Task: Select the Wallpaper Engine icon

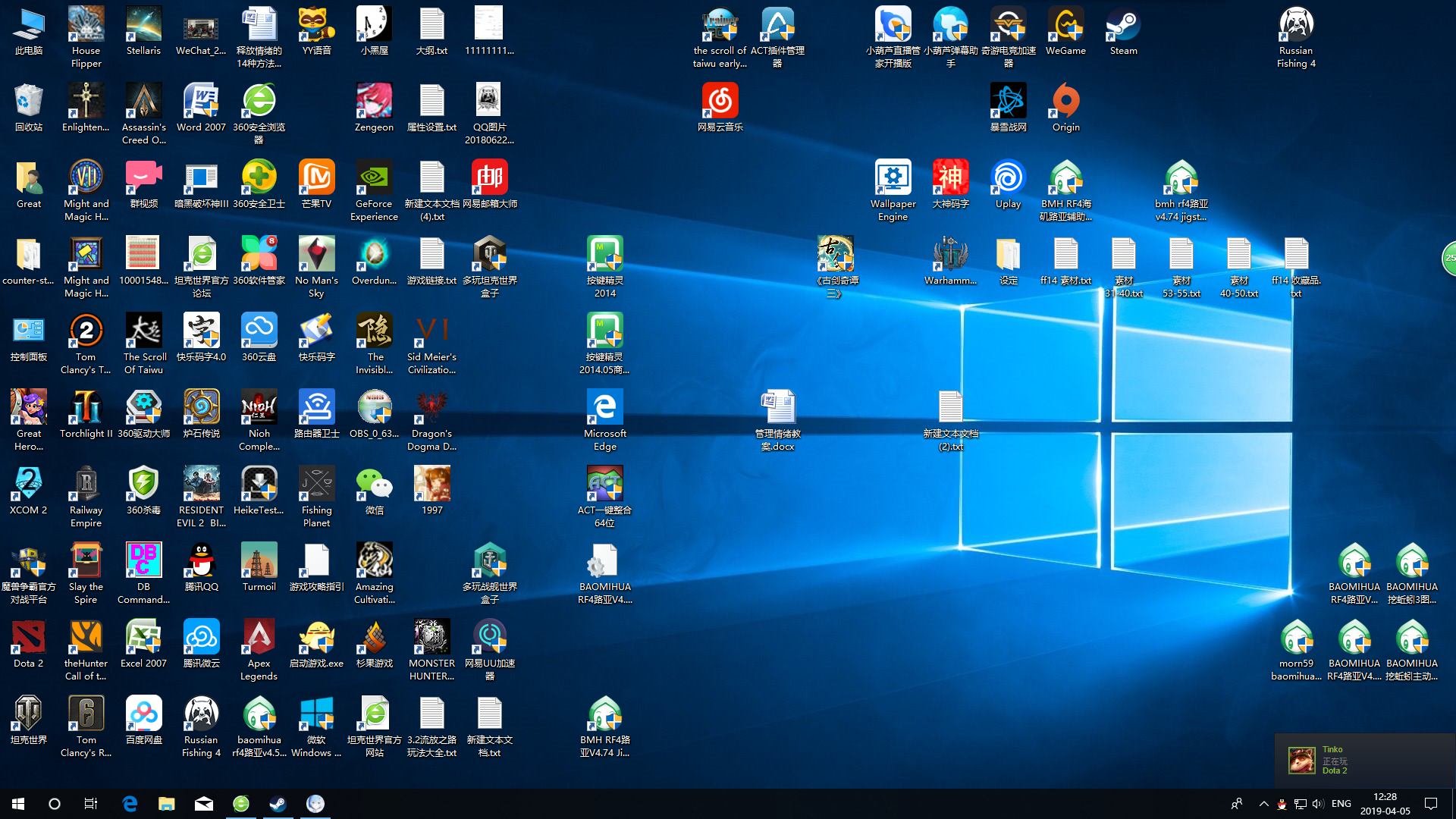Action: (x=893, y=179)
